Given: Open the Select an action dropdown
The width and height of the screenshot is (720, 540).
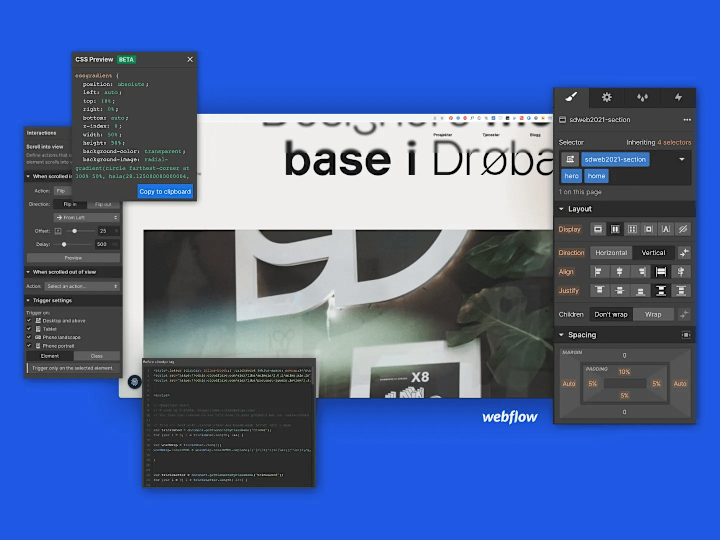Looking at the screenshot, I should pyautogui.click(x=82, y=287).
